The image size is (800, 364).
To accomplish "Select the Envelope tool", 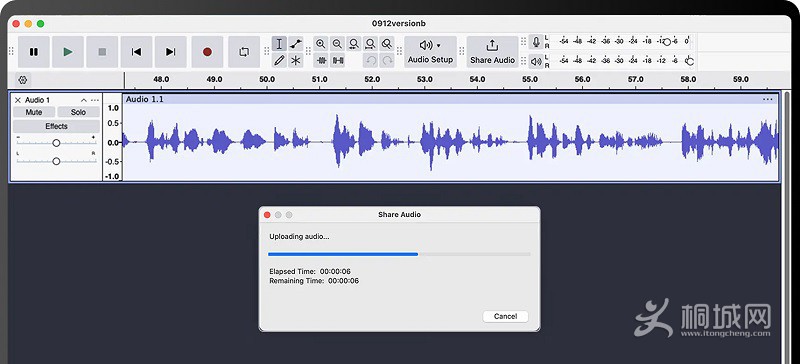I will tap(295, 44).
